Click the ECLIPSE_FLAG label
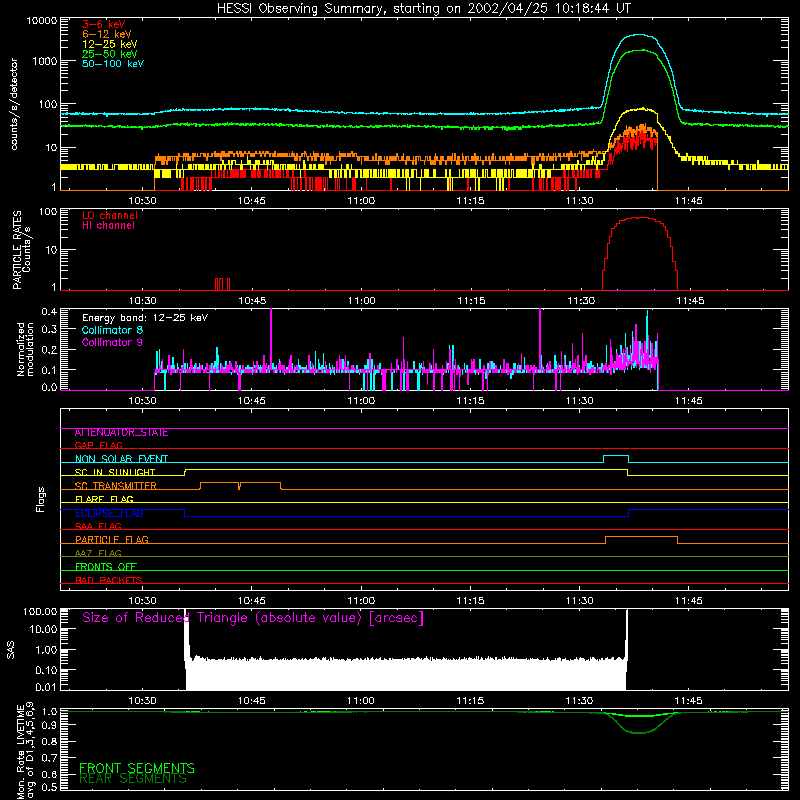This screenshot has width=800, height=800. [109, 513]
